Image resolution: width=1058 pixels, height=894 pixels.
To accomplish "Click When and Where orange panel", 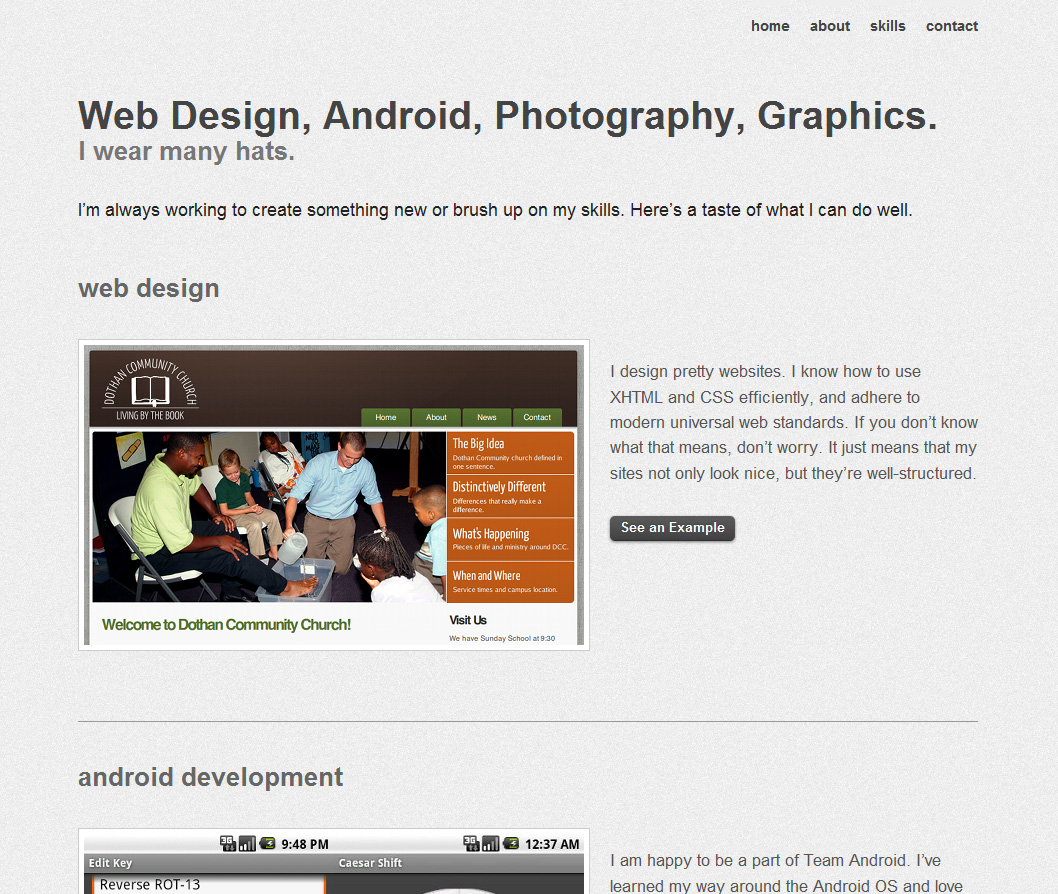I will click(510, 582).
